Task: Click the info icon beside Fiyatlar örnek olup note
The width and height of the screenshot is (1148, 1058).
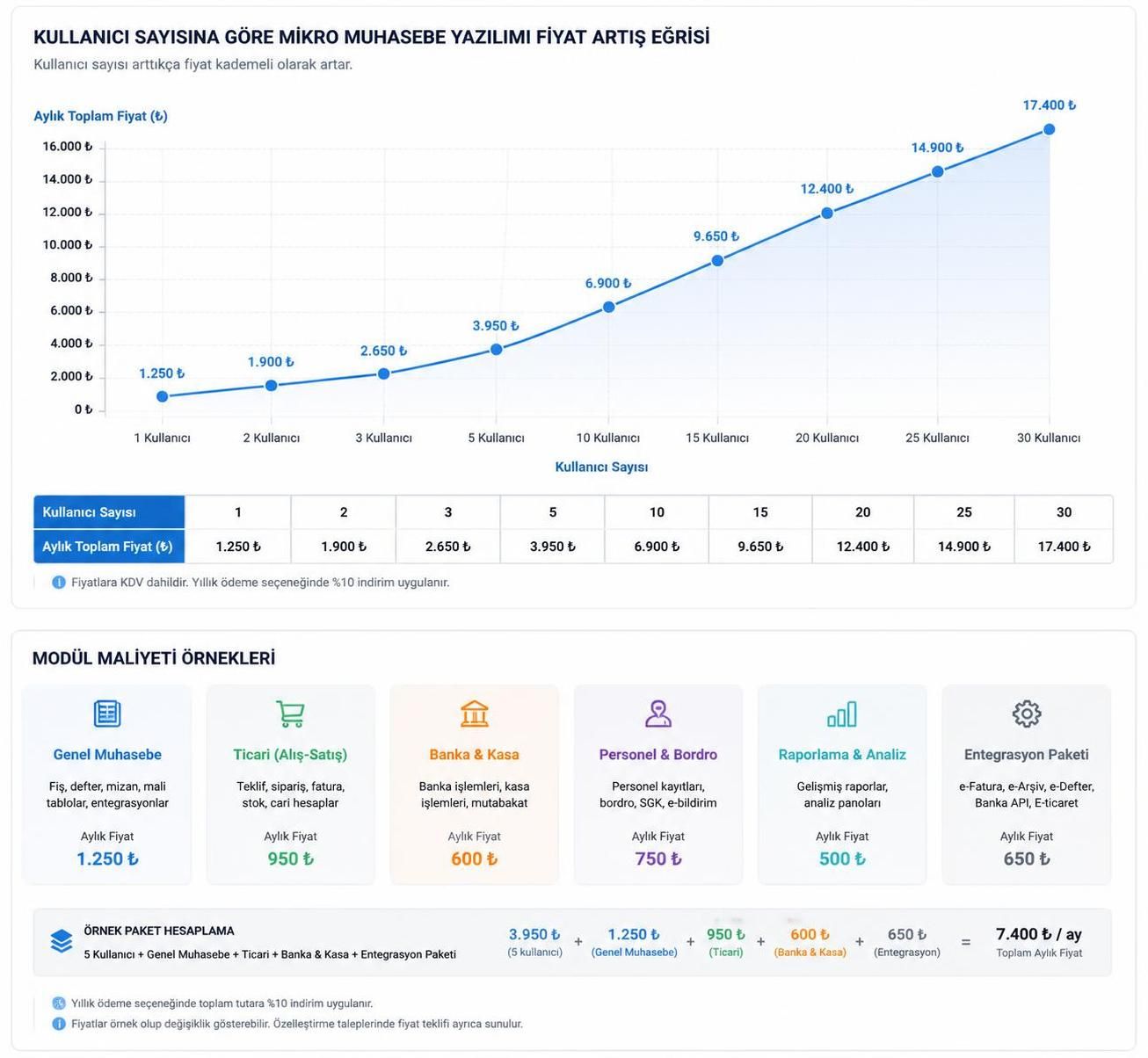Action: [x=59, y=1024]
